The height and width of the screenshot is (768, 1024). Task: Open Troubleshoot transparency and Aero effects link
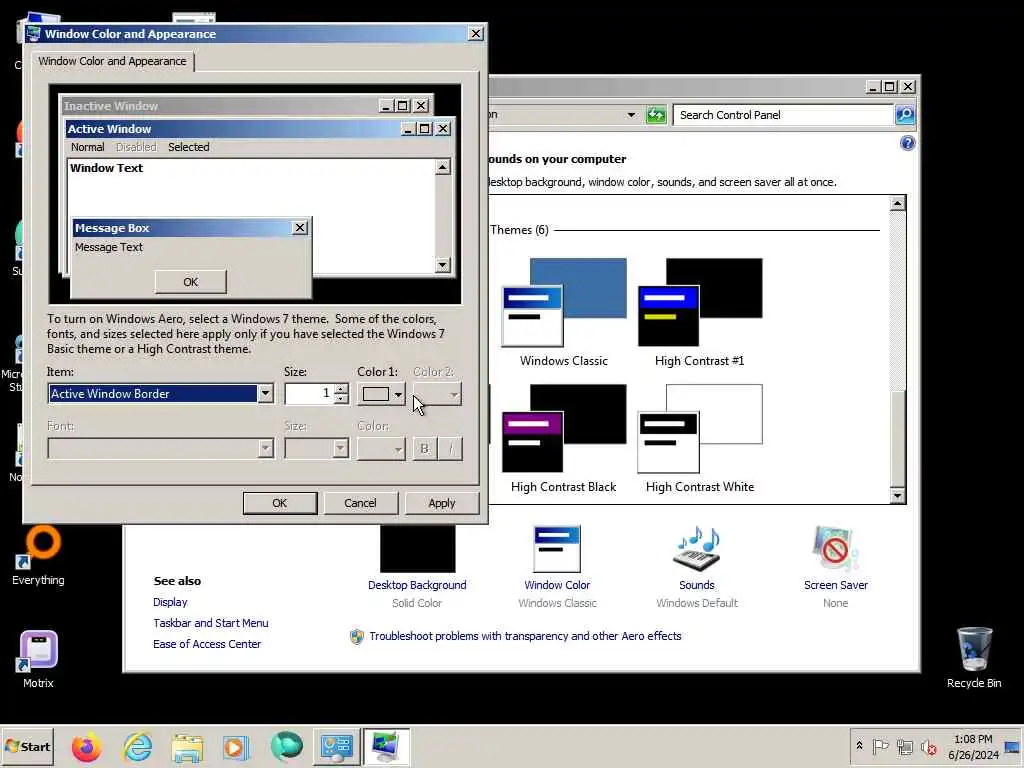pyautogui.click(x=525, y=636)
